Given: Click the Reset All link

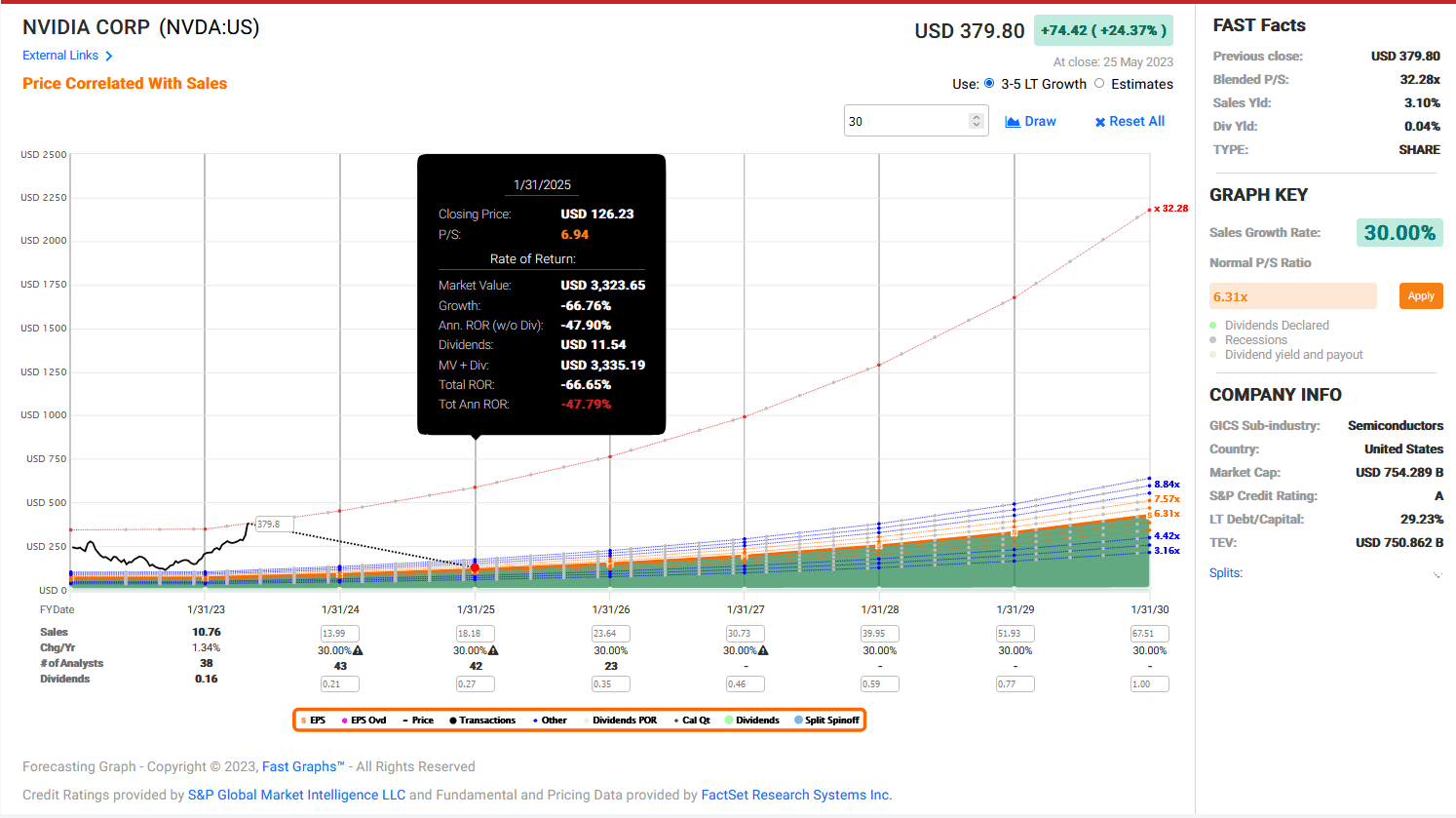Looking at the screenshot, I should click(1130, 122).
